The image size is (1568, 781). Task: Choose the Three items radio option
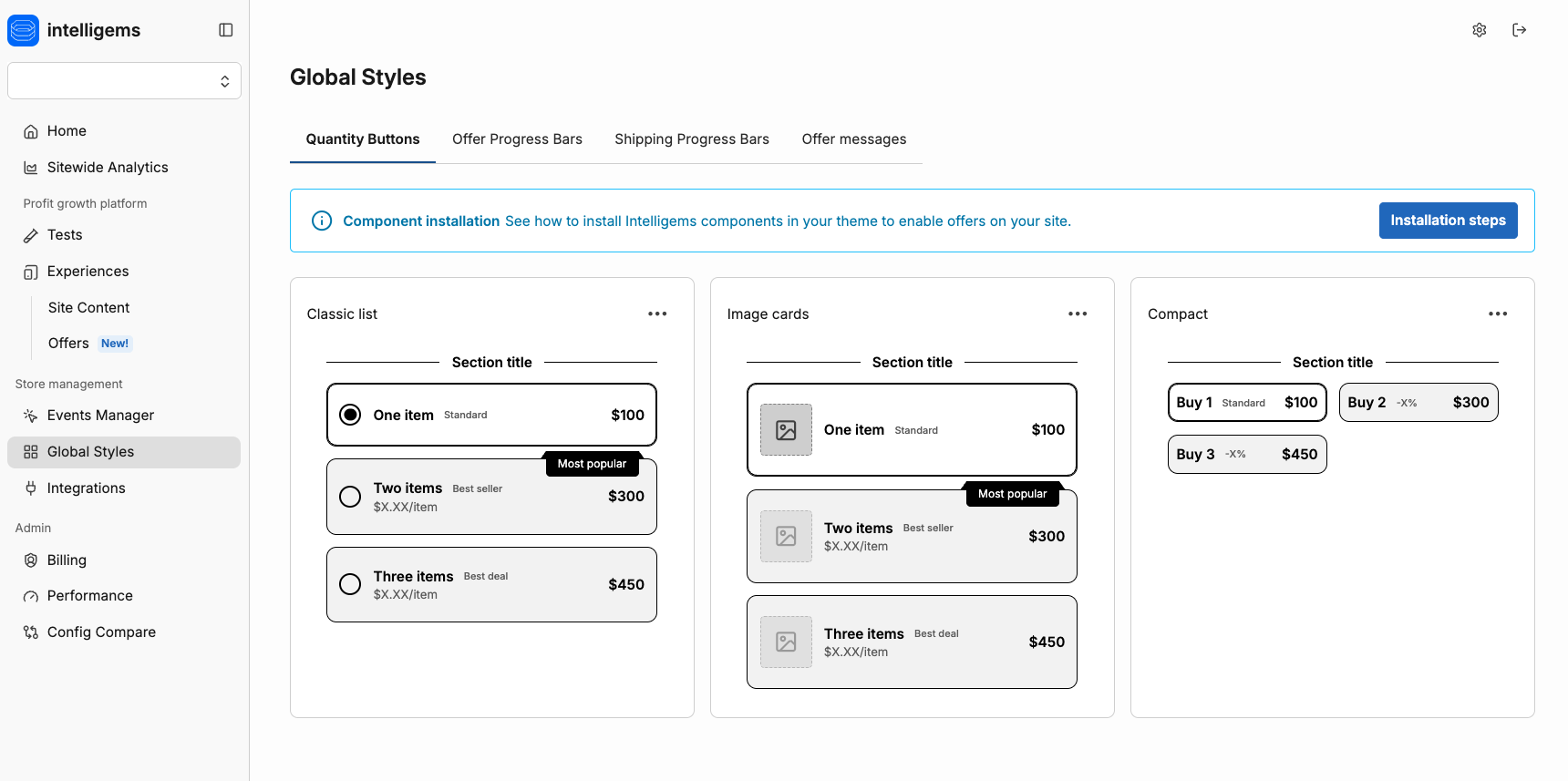pos(350,584)
